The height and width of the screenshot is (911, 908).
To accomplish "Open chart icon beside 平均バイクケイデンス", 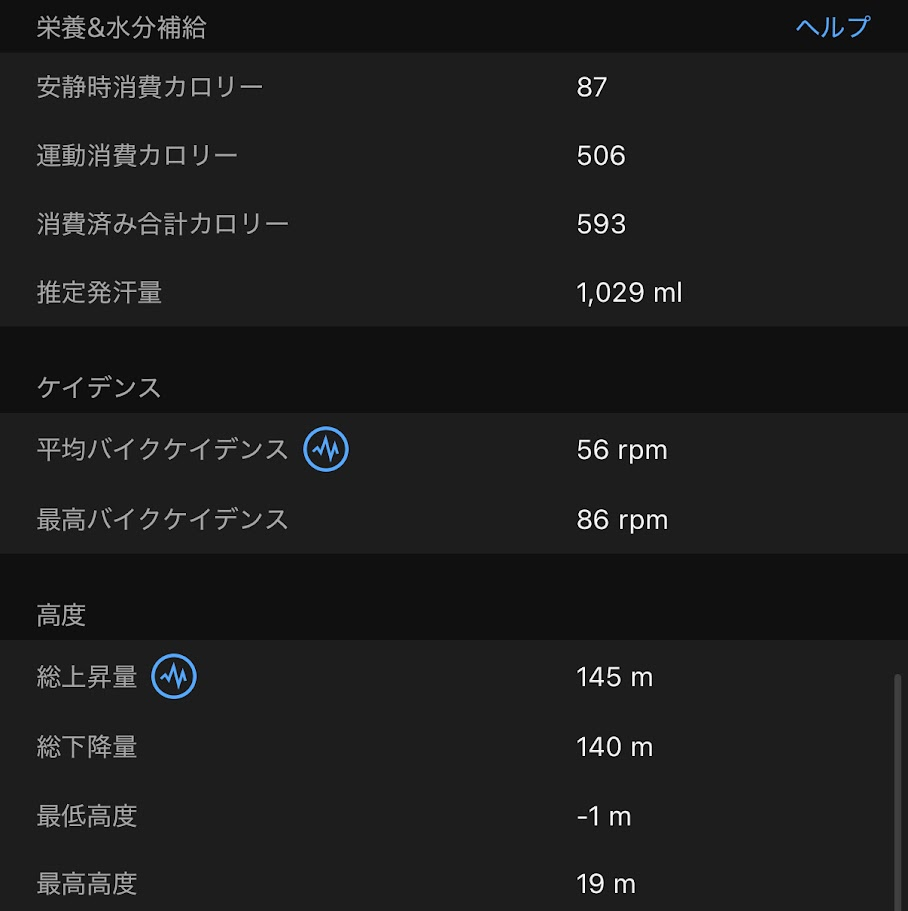I will (326, 450).
